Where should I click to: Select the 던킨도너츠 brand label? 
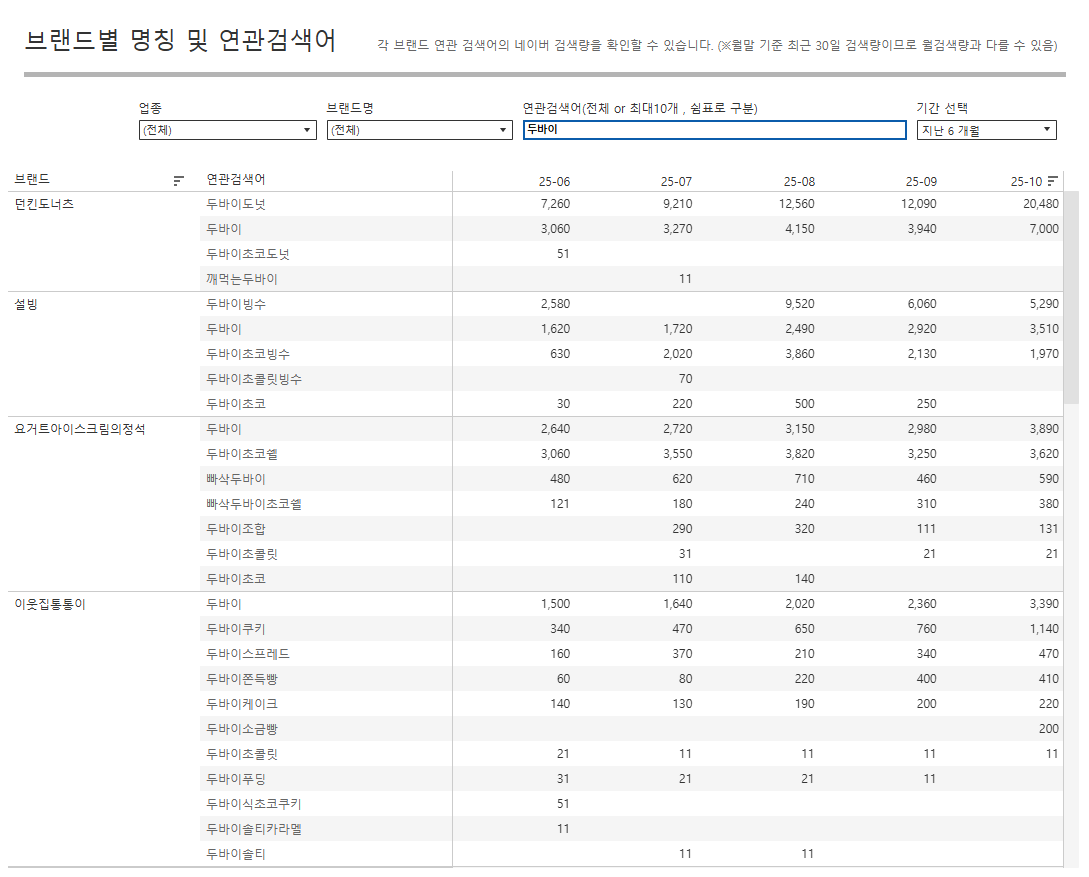pyautogui.click(x=44, y=204)
